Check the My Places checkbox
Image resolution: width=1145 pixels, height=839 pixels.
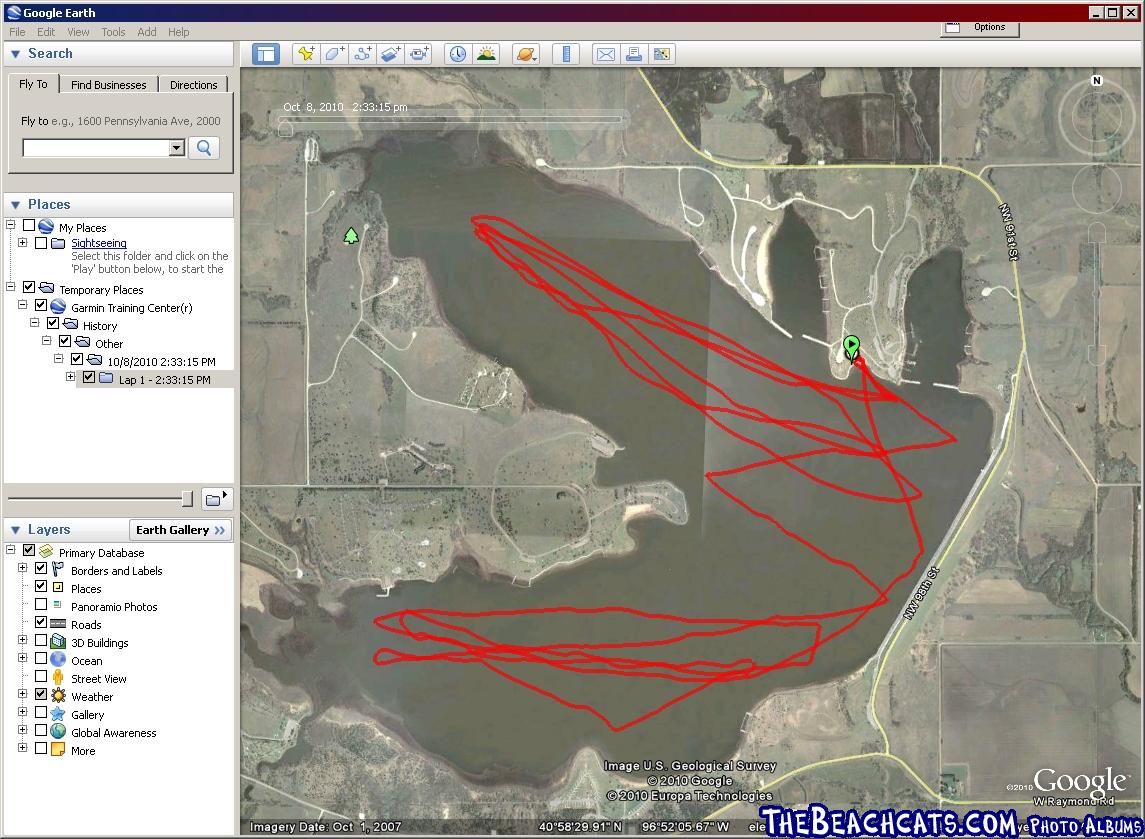pos(28,226)
